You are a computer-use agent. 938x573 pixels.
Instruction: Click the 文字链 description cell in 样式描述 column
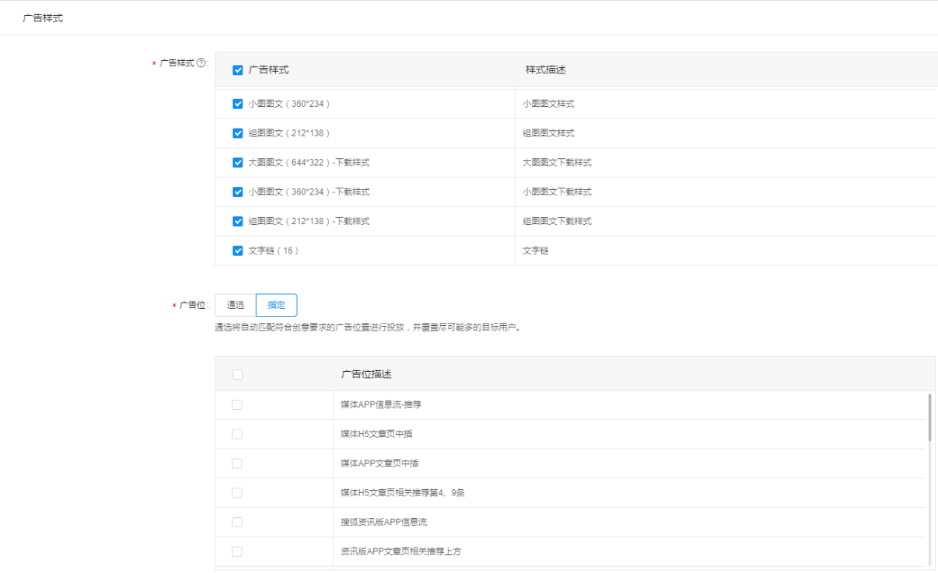point(535,251)
